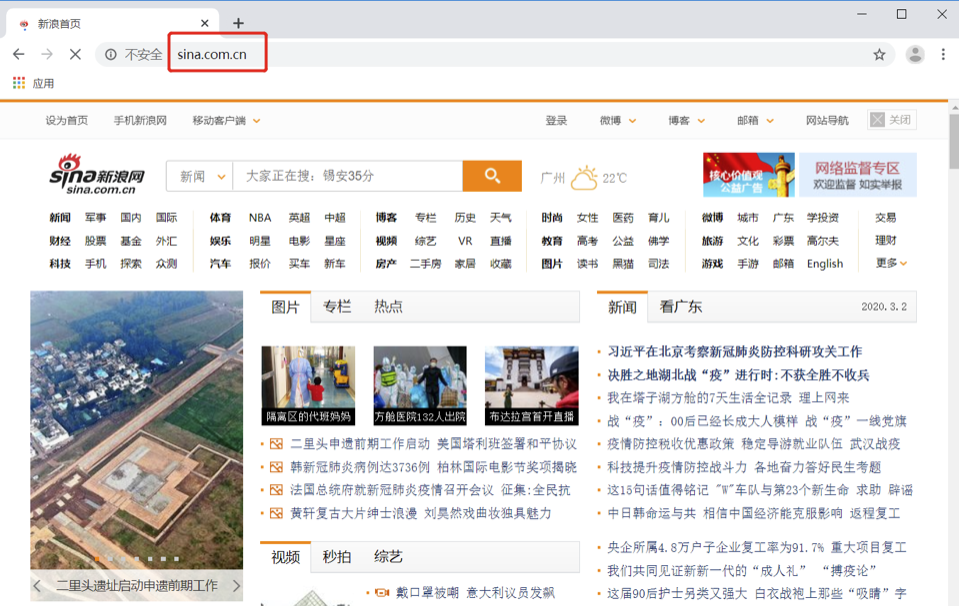The image size is (959, 606).
Task: Click the 网络监督专区 banner
Action: (x=857, y=175)
